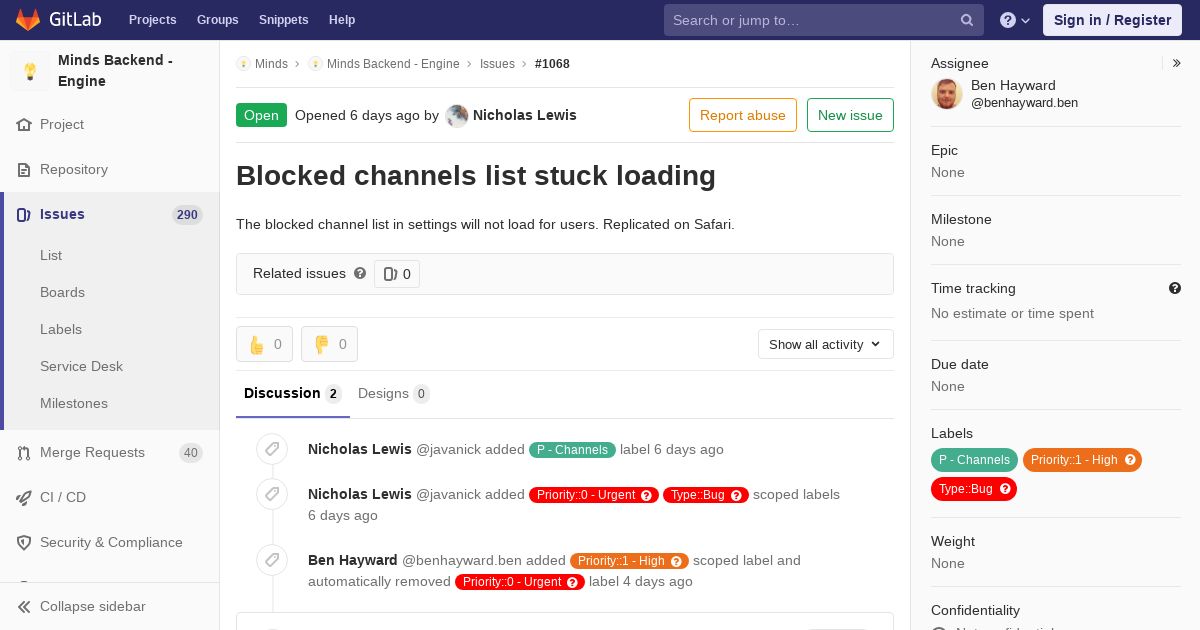Open the Help question mark menu

(1015, 20)
